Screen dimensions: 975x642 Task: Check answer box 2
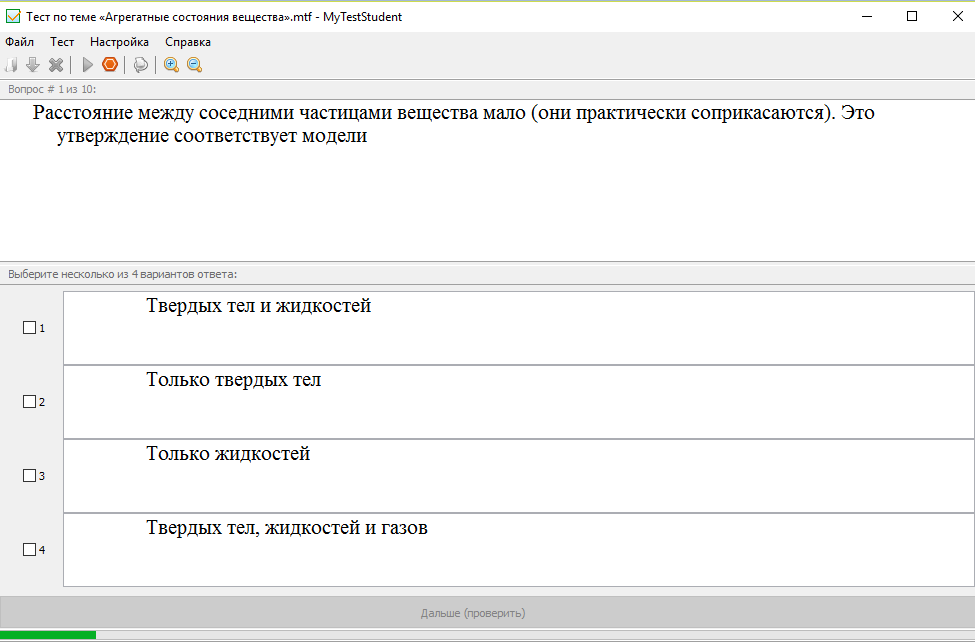[29, 402]
